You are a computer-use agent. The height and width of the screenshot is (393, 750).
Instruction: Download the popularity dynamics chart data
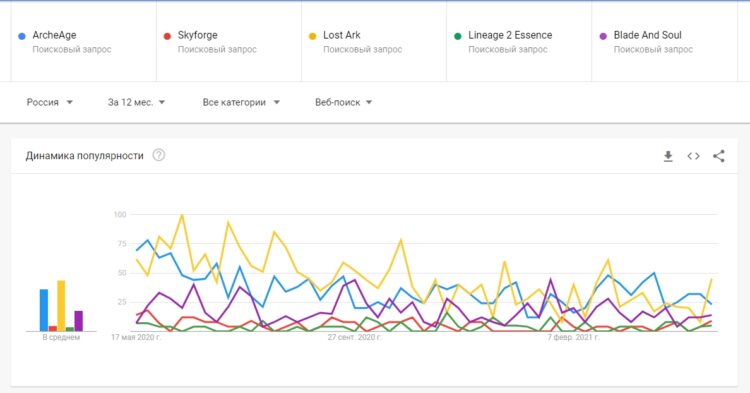pos(668,156)
